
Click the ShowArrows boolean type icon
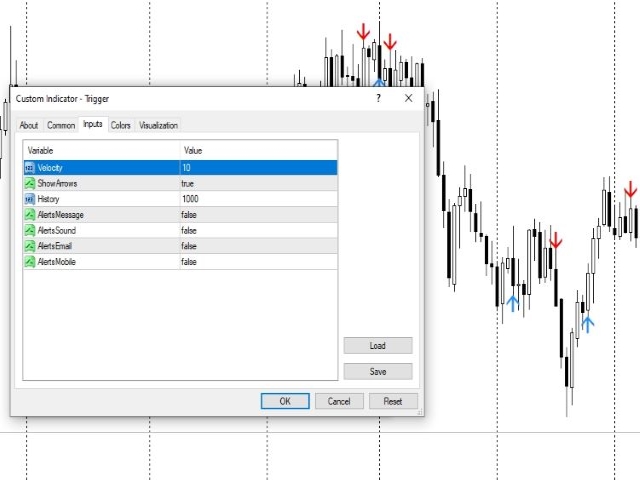30,183
